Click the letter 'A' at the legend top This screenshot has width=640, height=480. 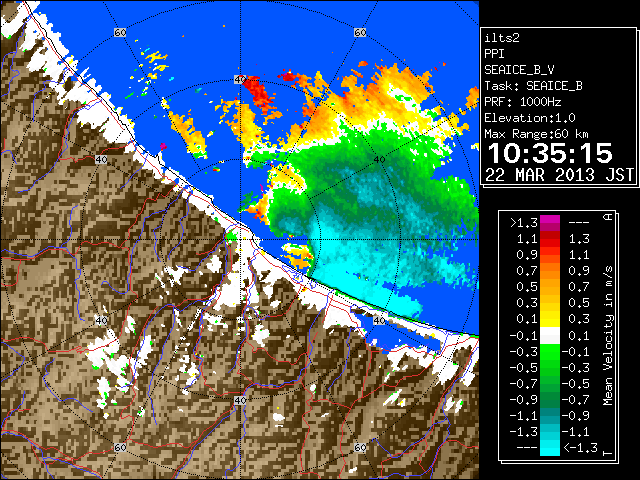coord(608,217)
